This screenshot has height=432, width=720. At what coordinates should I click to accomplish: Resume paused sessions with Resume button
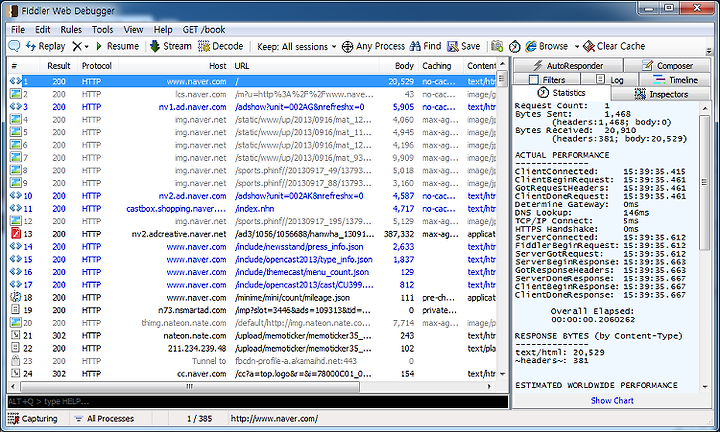117,46
